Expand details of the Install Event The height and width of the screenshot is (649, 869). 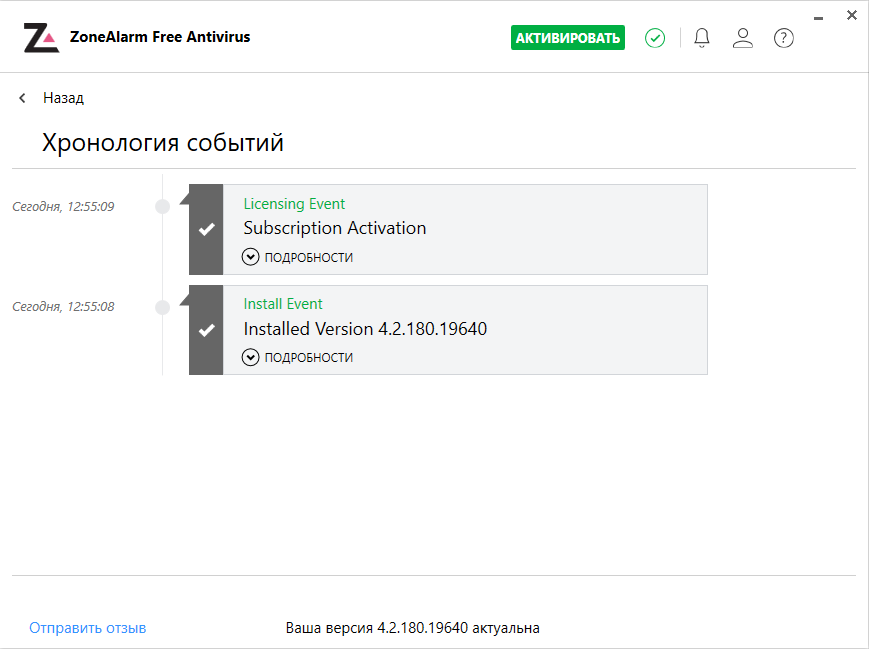298,357
